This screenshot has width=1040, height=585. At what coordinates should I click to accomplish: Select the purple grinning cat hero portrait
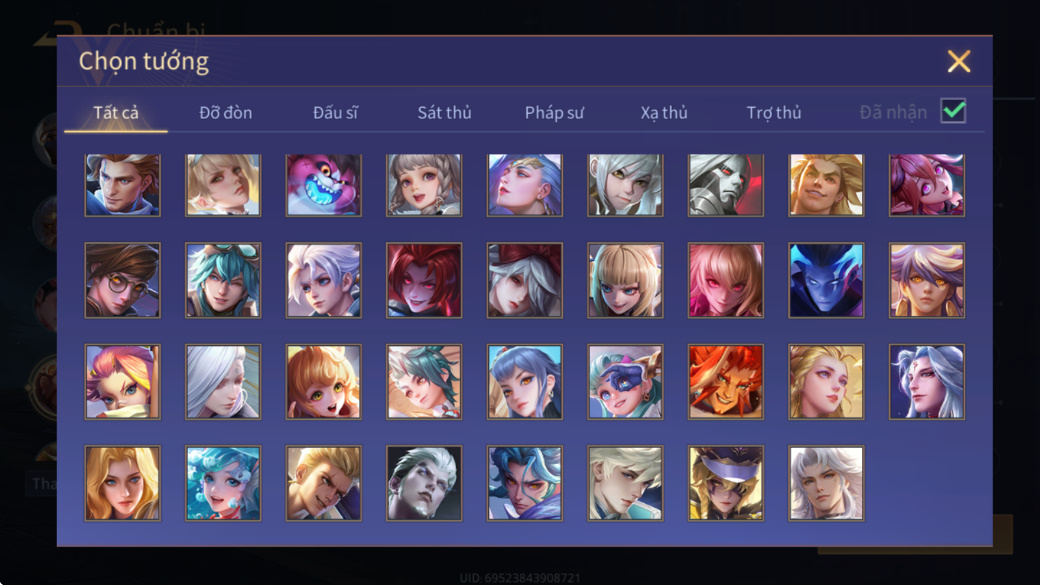[x=324, y=185]
